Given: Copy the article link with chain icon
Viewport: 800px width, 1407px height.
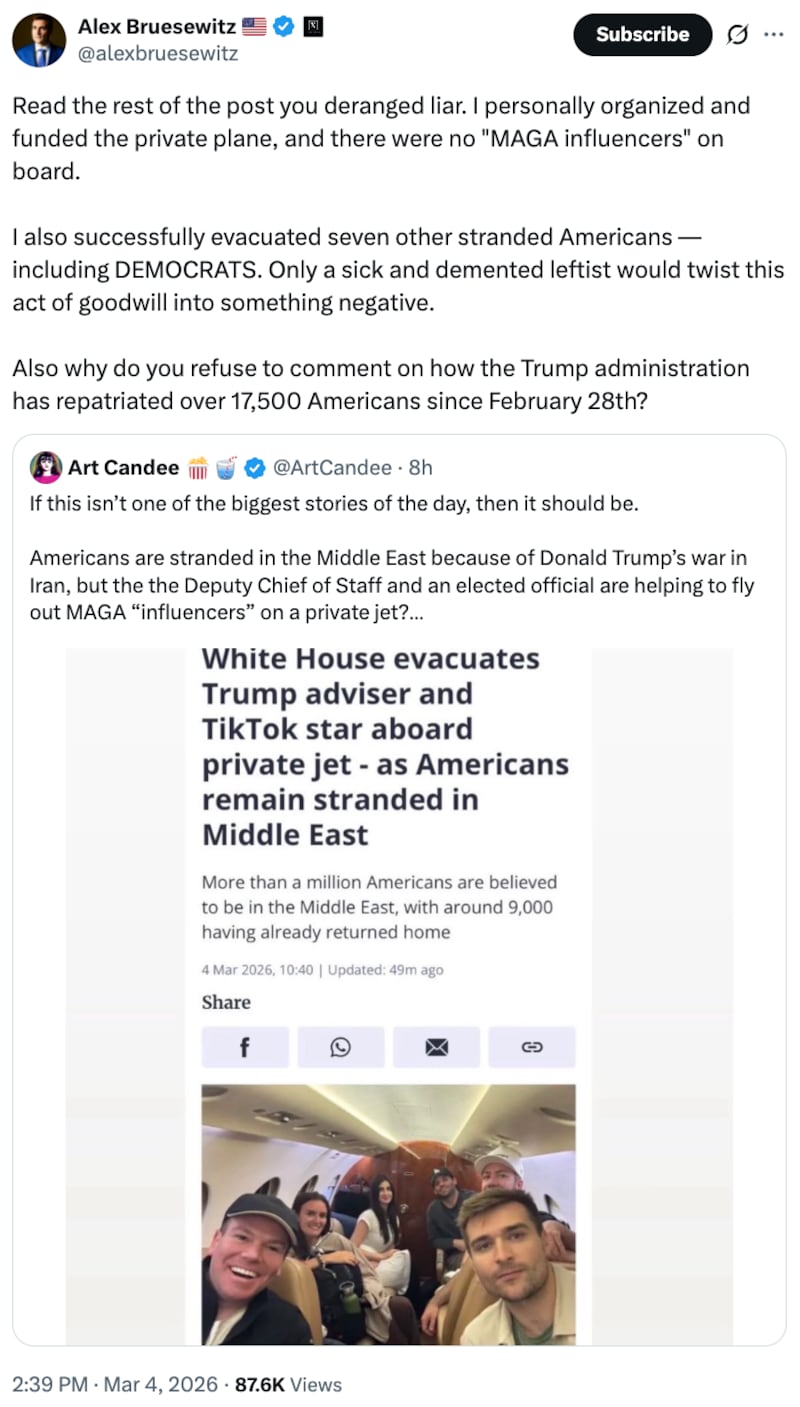Looking at the screenshot, I should point(532,1047).
